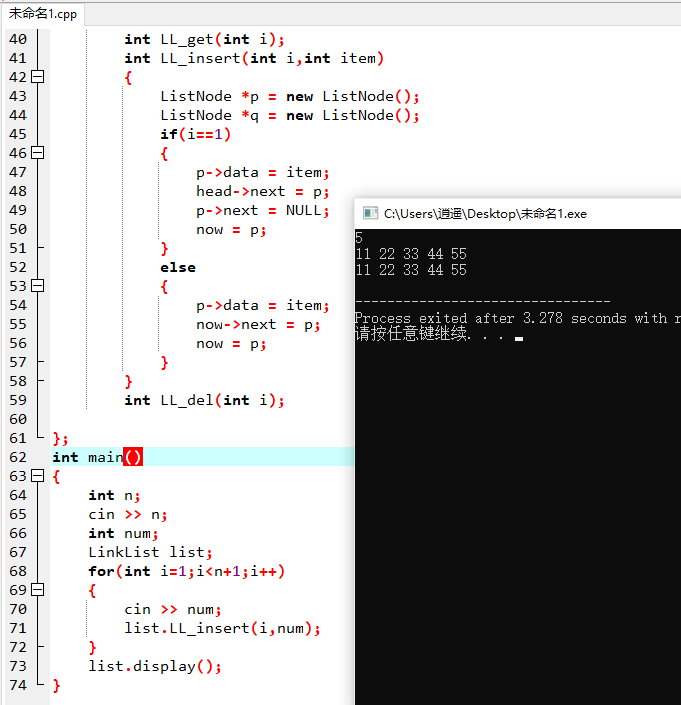
Task: Click 'int num;' code line
Action: coord(123,533)
